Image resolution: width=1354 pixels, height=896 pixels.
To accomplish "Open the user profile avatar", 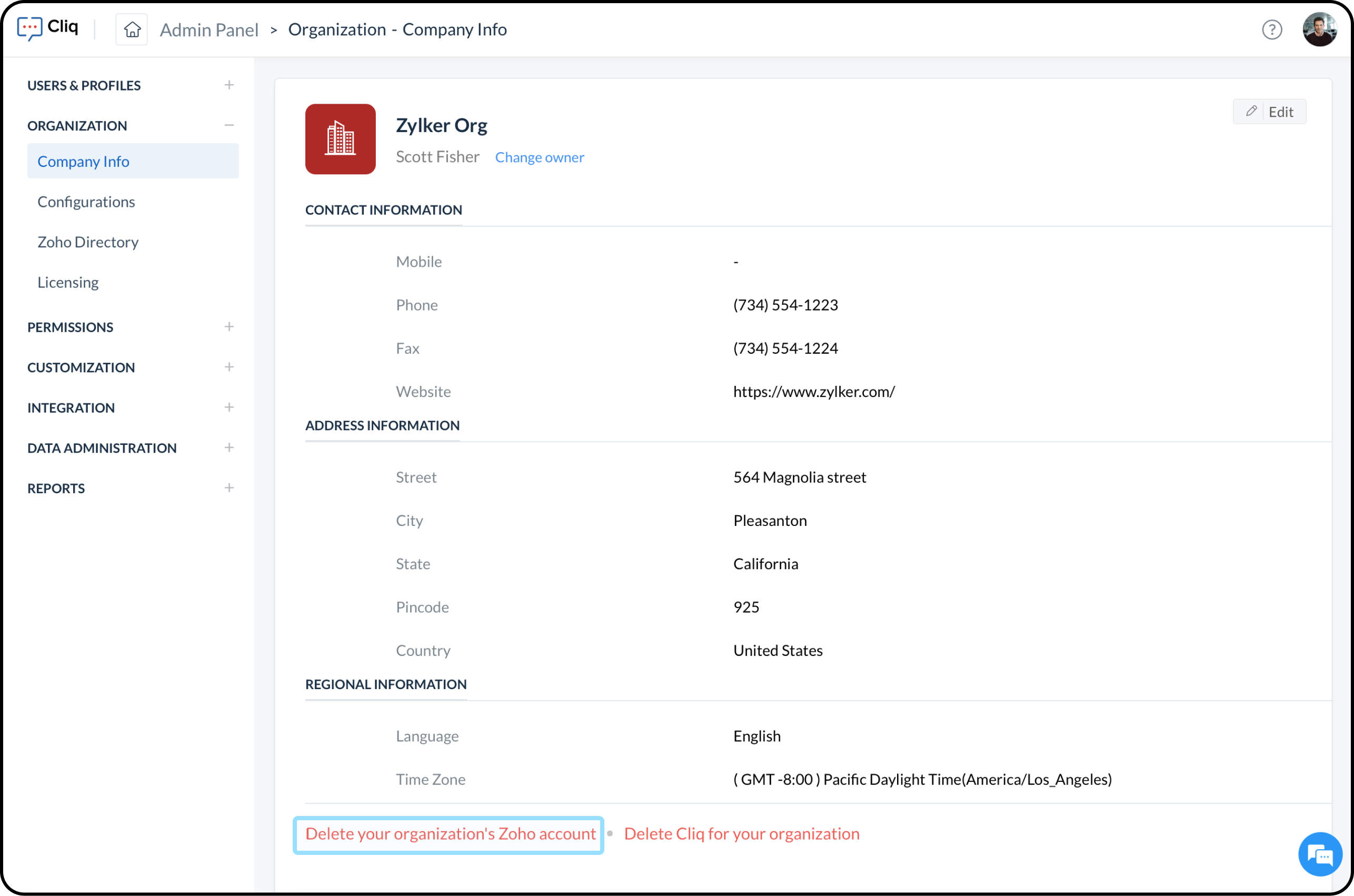I will coord(1319,29).
